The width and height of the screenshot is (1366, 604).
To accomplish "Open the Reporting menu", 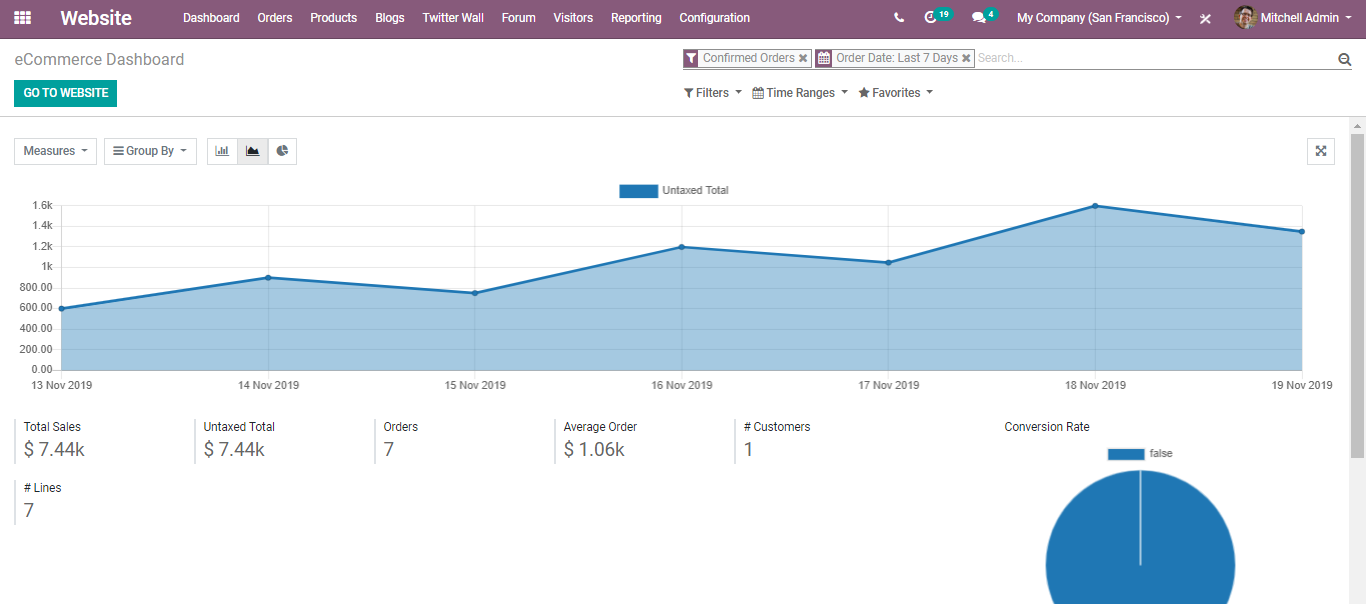I will tap(636, 18).
